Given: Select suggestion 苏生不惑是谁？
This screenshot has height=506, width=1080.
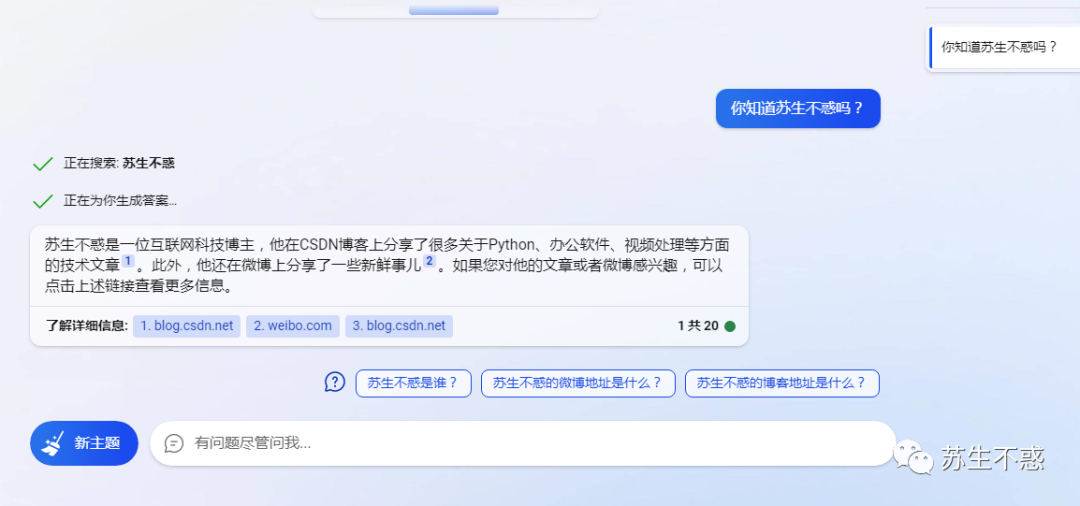Looking at the screenshot, I should tap(413, 383).
